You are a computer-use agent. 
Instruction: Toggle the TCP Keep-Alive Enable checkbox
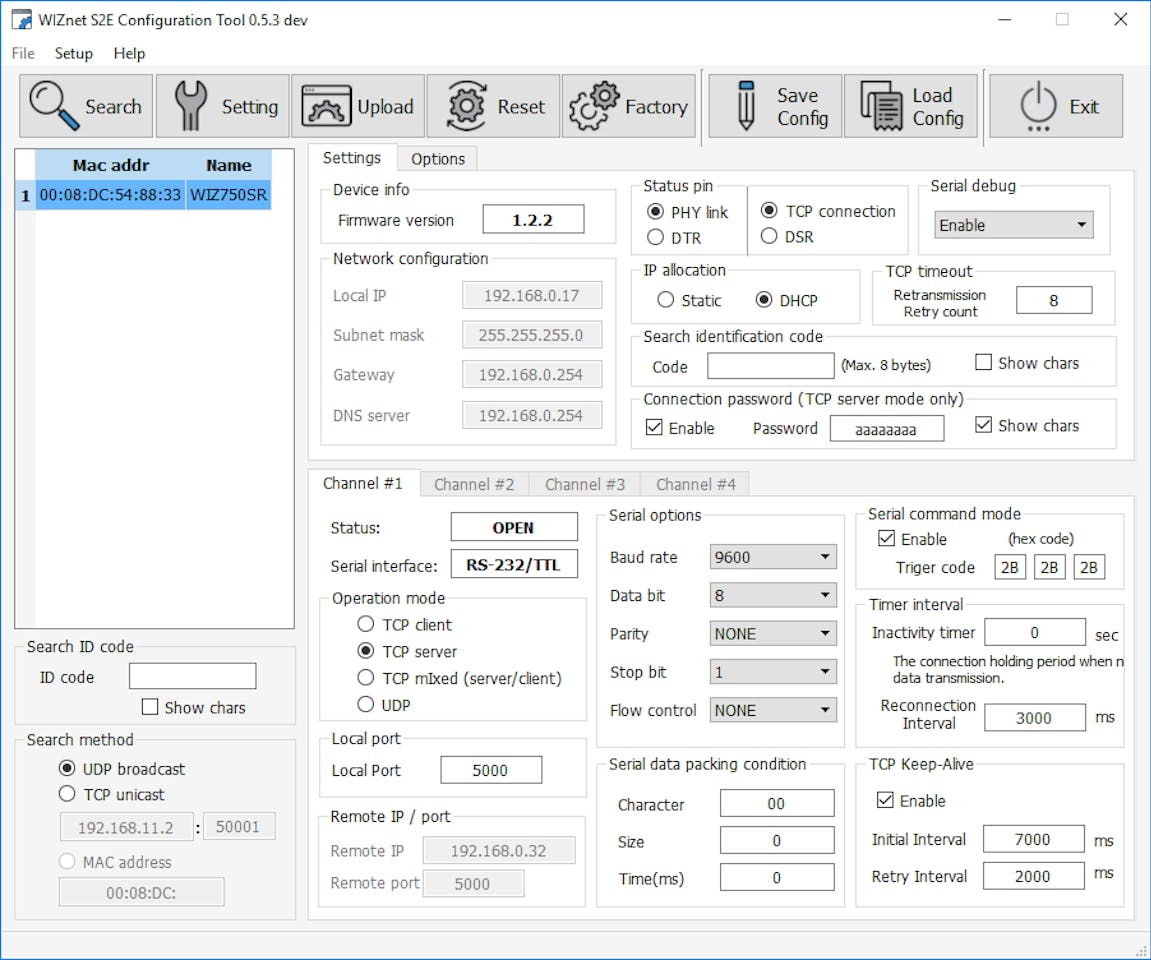tap(885, 801)
